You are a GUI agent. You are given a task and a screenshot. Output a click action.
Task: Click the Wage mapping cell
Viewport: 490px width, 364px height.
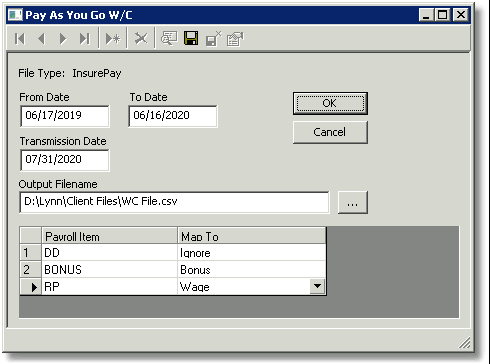point(244,286)
